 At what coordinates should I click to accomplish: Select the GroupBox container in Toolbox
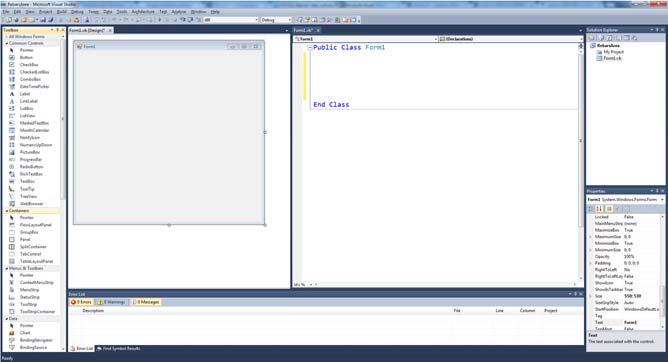pyautogui.click(x=29, y=232)
